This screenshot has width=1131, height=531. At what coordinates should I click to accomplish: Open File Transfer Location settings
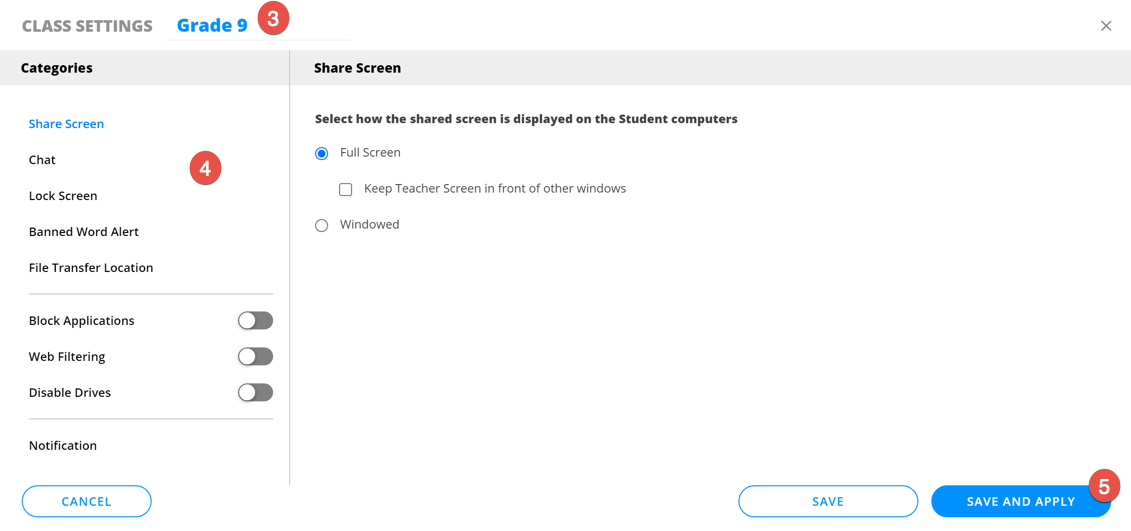(x=91, y=268)
